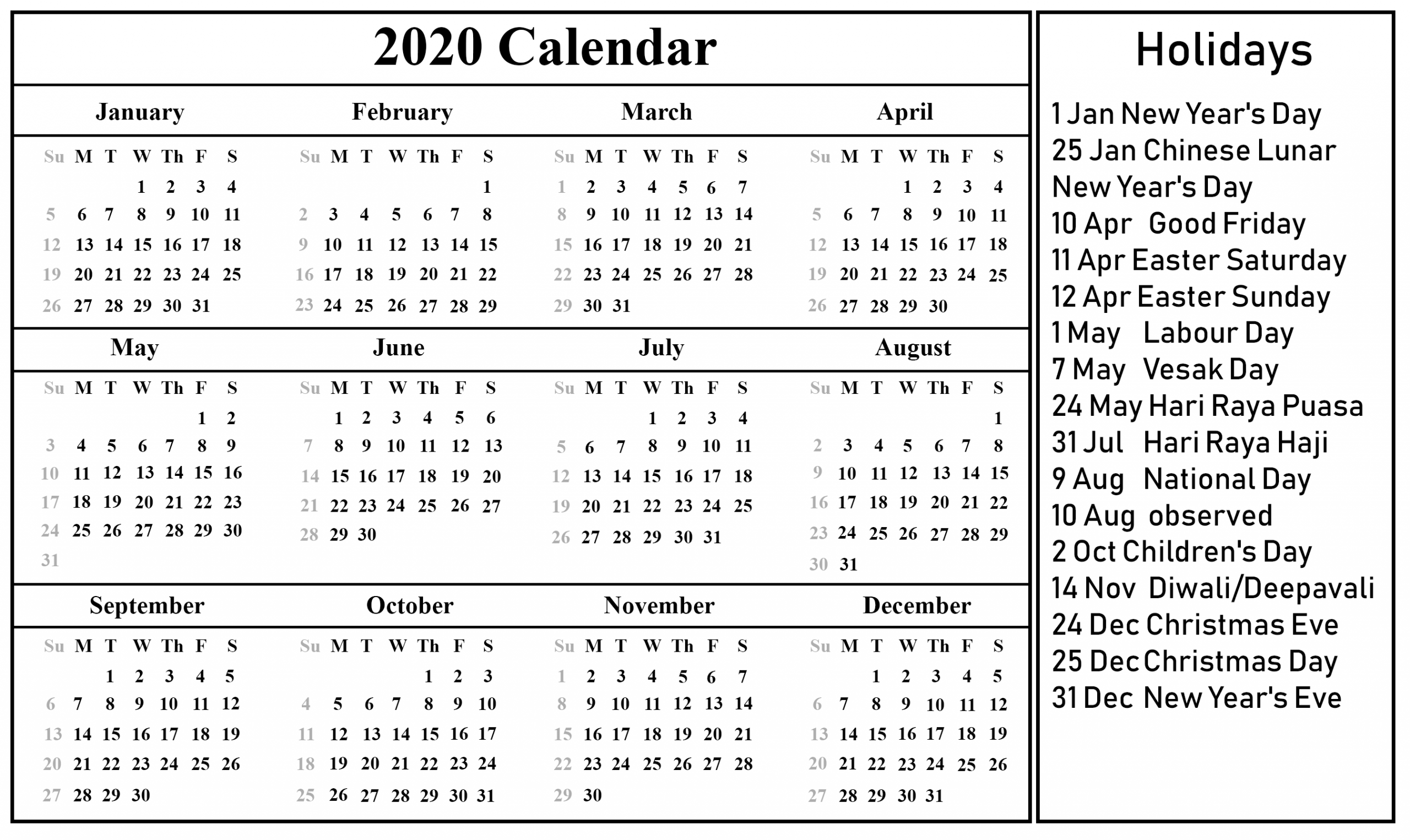Viewport: 1410px width, 840px height.
Task: Select the 2020 Calendar title
Action: (x=530, y=48)
